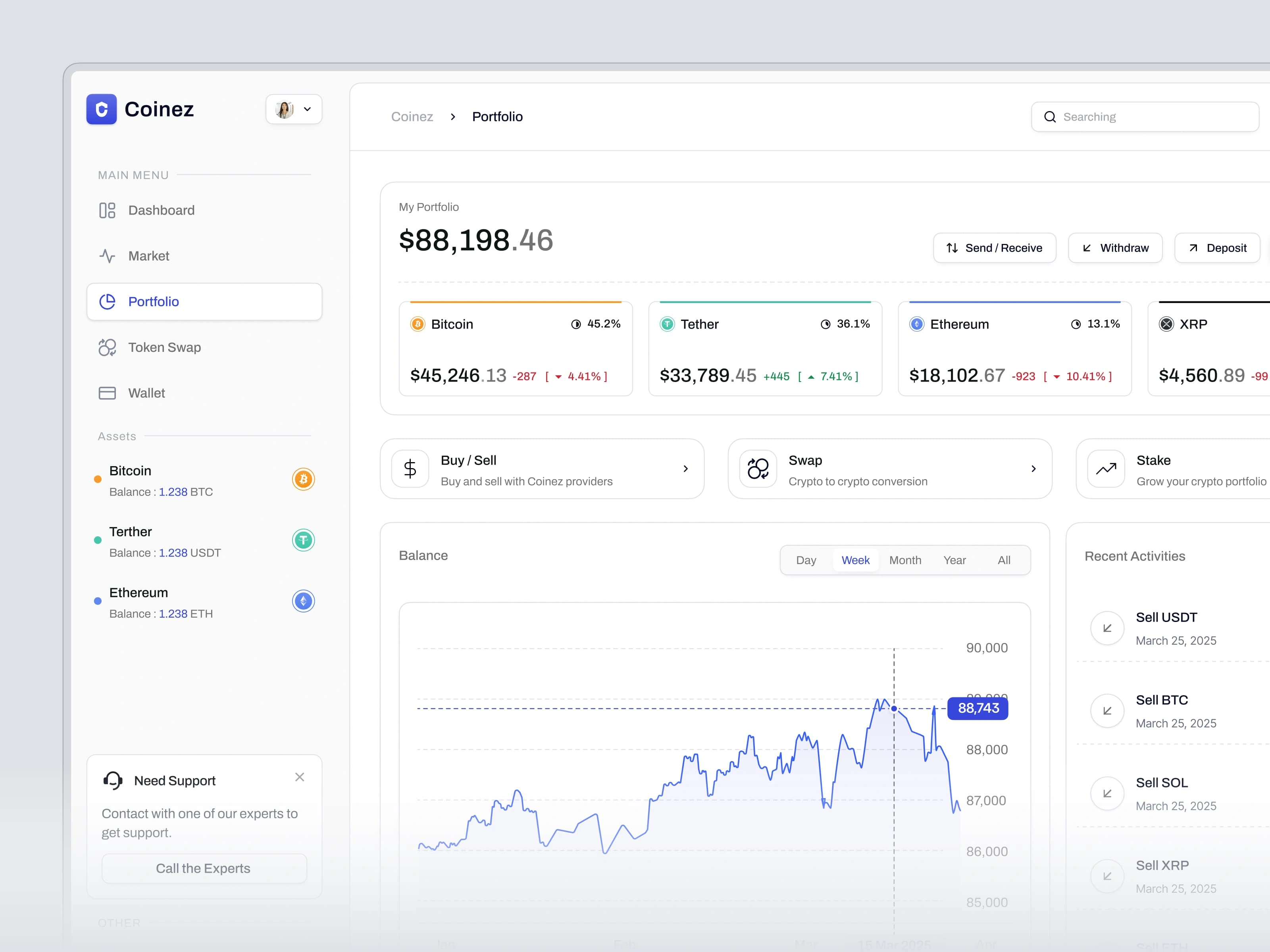Open the Sell SOL activity entry
The width and height of the screenshot is (1270, 952).
pyautogui.click(x=1174, y=794)
